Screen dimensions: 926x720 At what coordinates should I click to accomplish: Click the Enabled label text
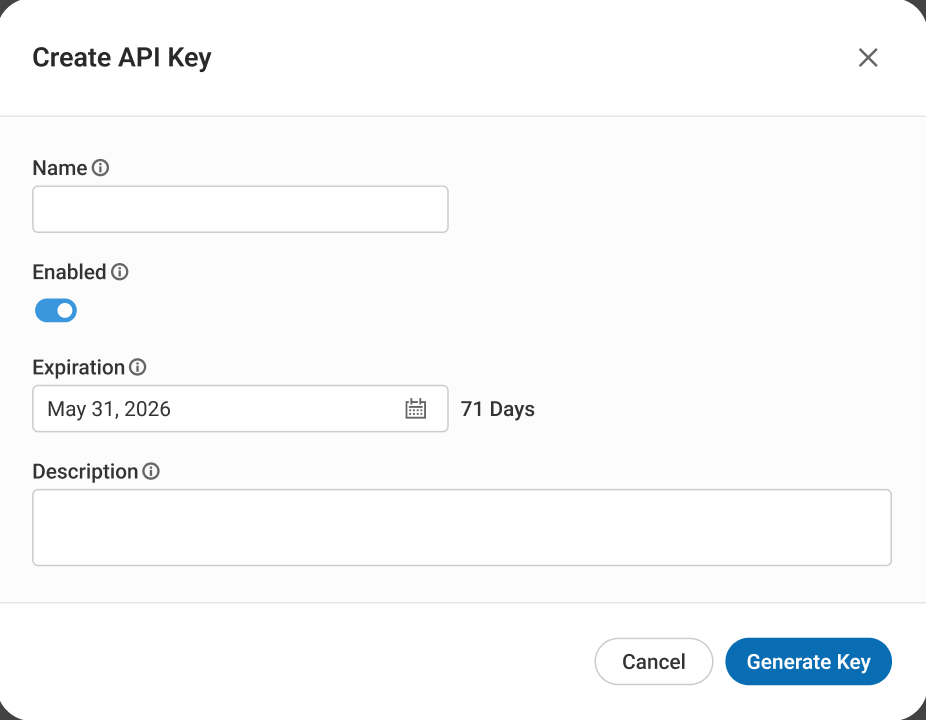click(69, 272)
